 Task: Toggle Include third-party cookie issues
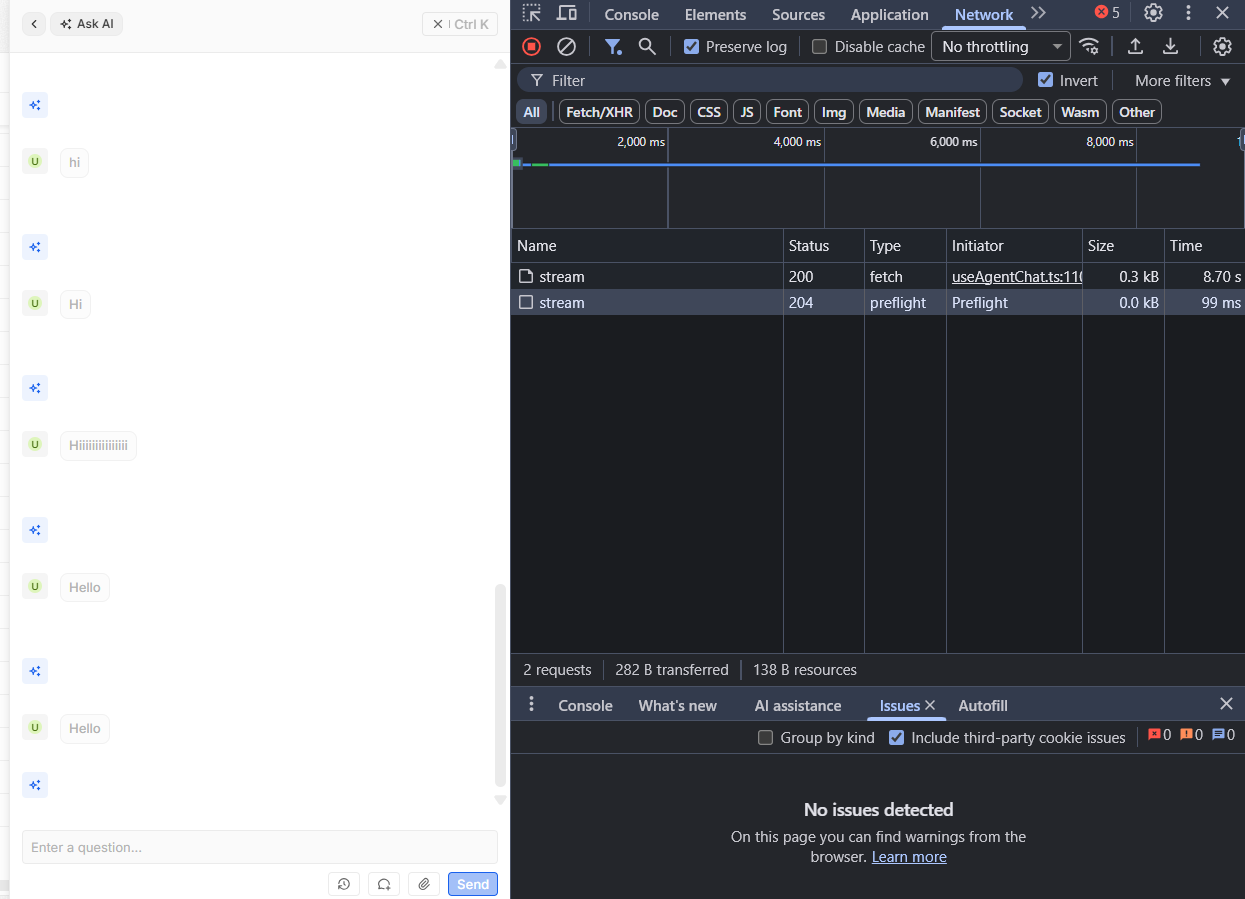point(896,737)
